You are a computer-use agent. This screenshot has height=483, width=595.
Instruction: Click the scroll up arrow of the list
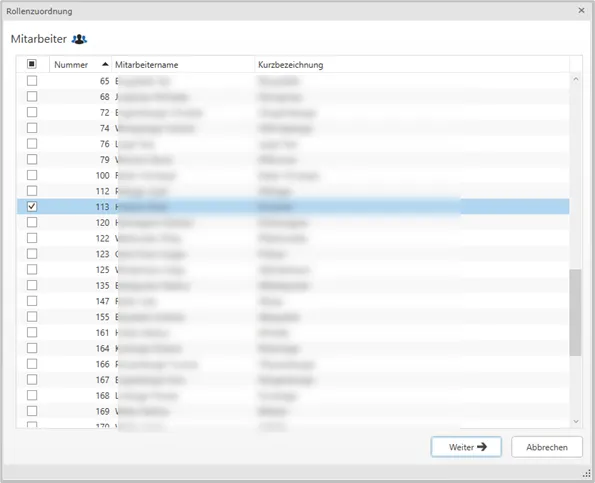point(576,79)
